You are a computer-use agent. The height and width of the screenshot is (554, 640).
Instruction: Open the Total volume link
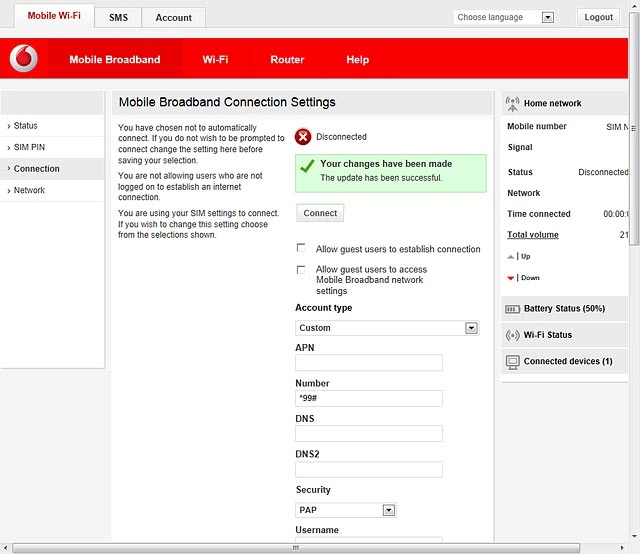coord(533,235)
